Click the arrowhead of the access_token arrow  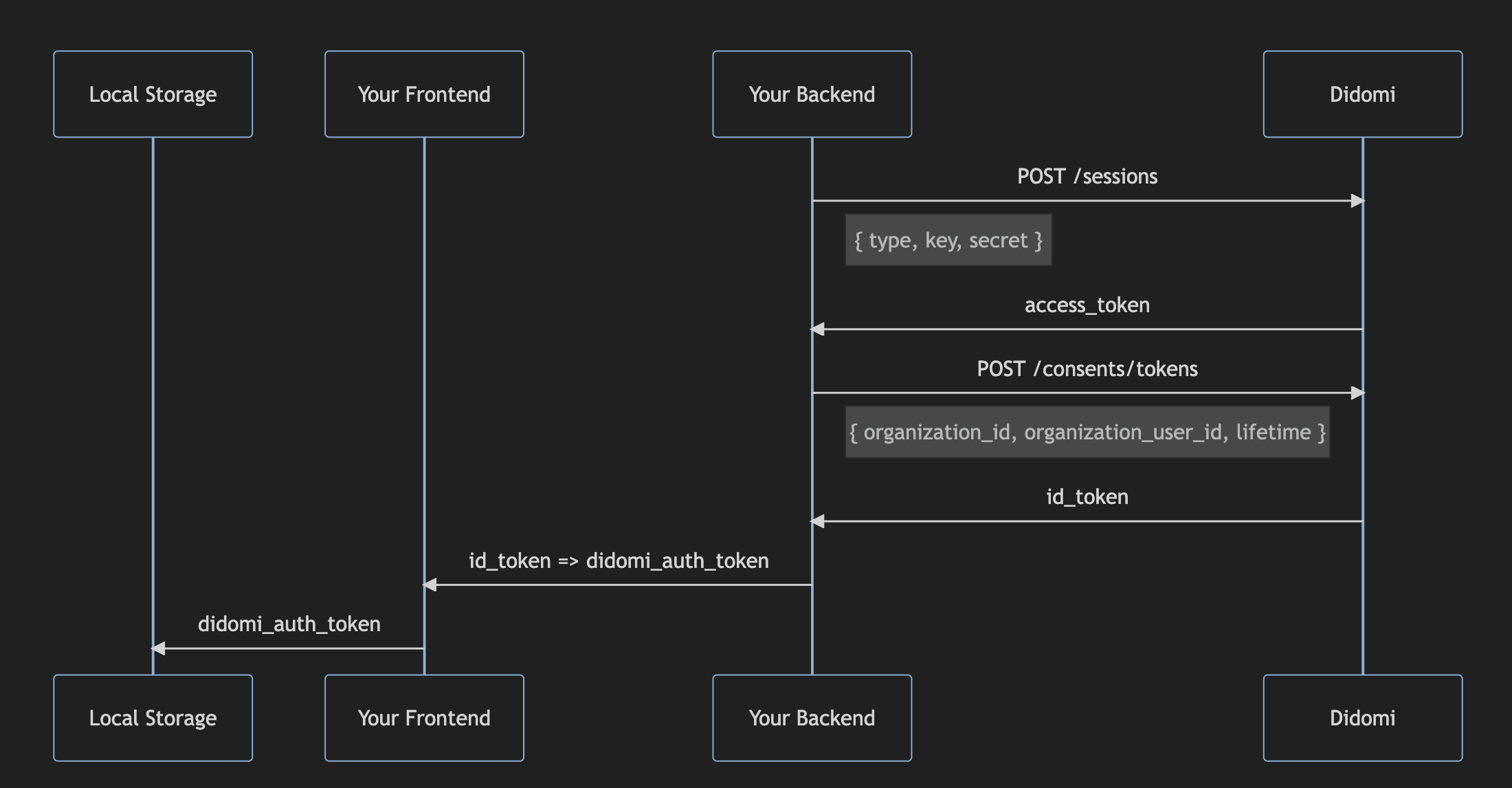point(818,329)
